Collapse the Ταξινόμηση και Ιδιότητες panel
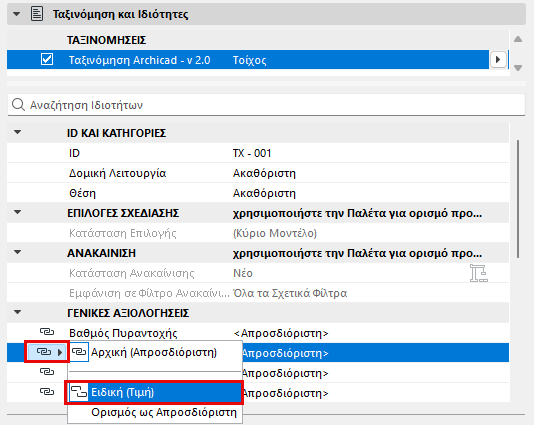This screenshot has height=425, width=534. point(16,14)
